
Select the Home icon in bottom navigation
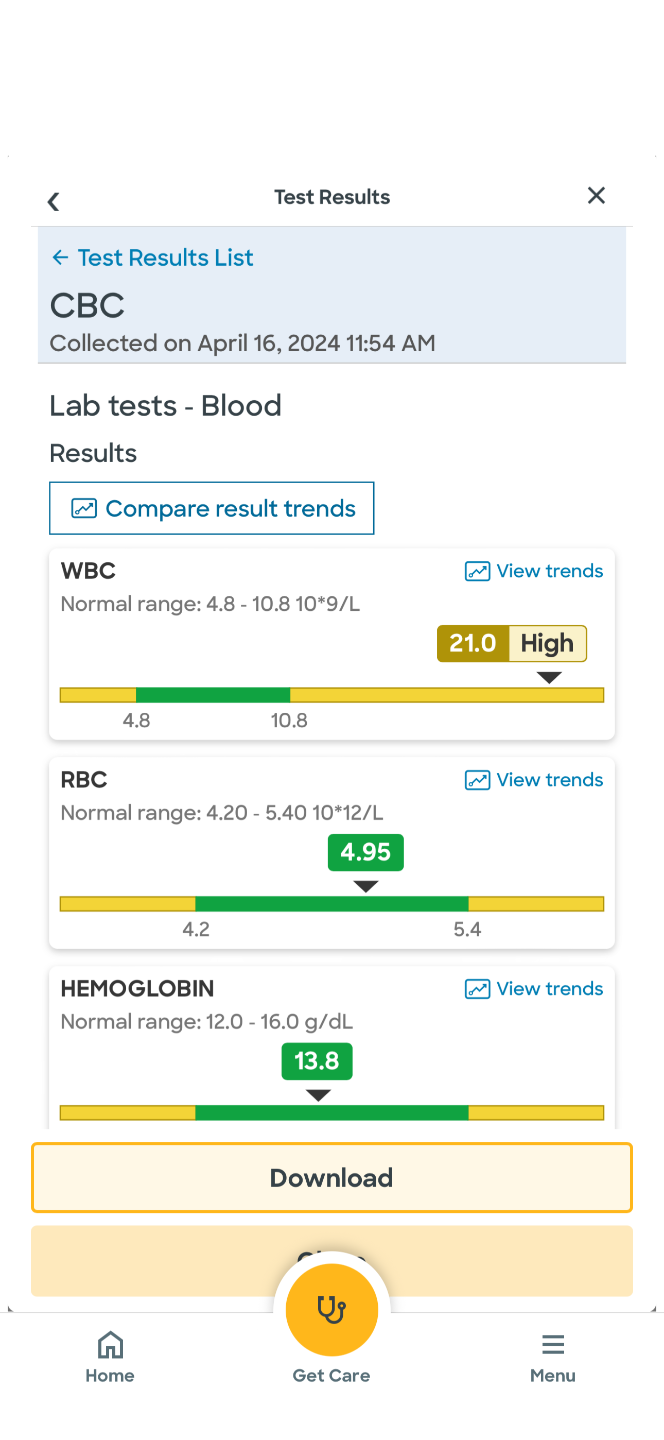point(110,1344)
